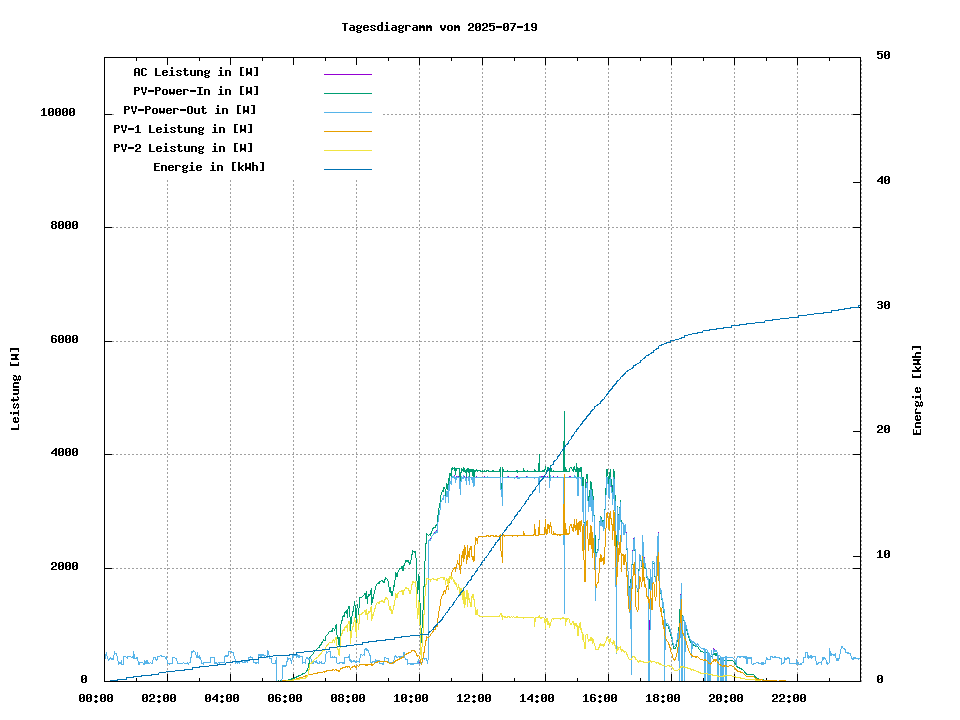Image resolution: width=960 pixels, height=720 pixels.
Task: Click the 30 value on the energy axis
Action: pos(883,305)
